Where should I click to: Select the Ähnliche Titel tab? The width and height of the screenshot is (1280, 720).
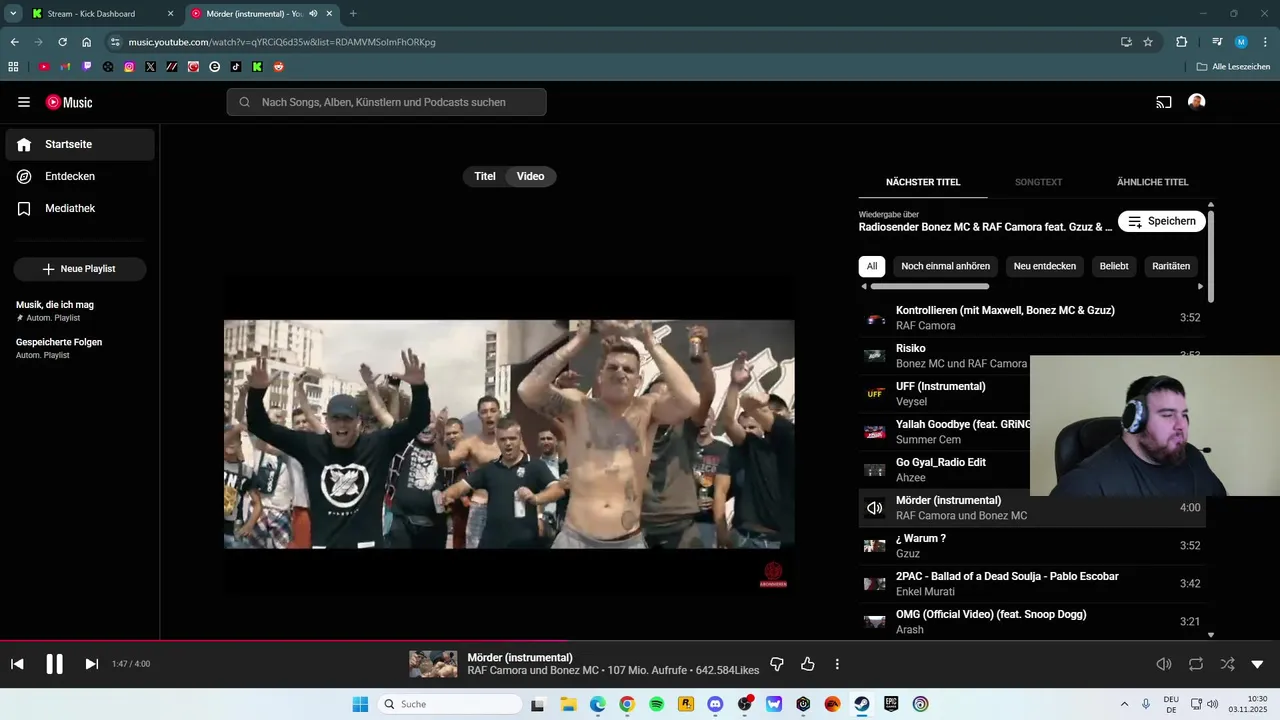1152,182
